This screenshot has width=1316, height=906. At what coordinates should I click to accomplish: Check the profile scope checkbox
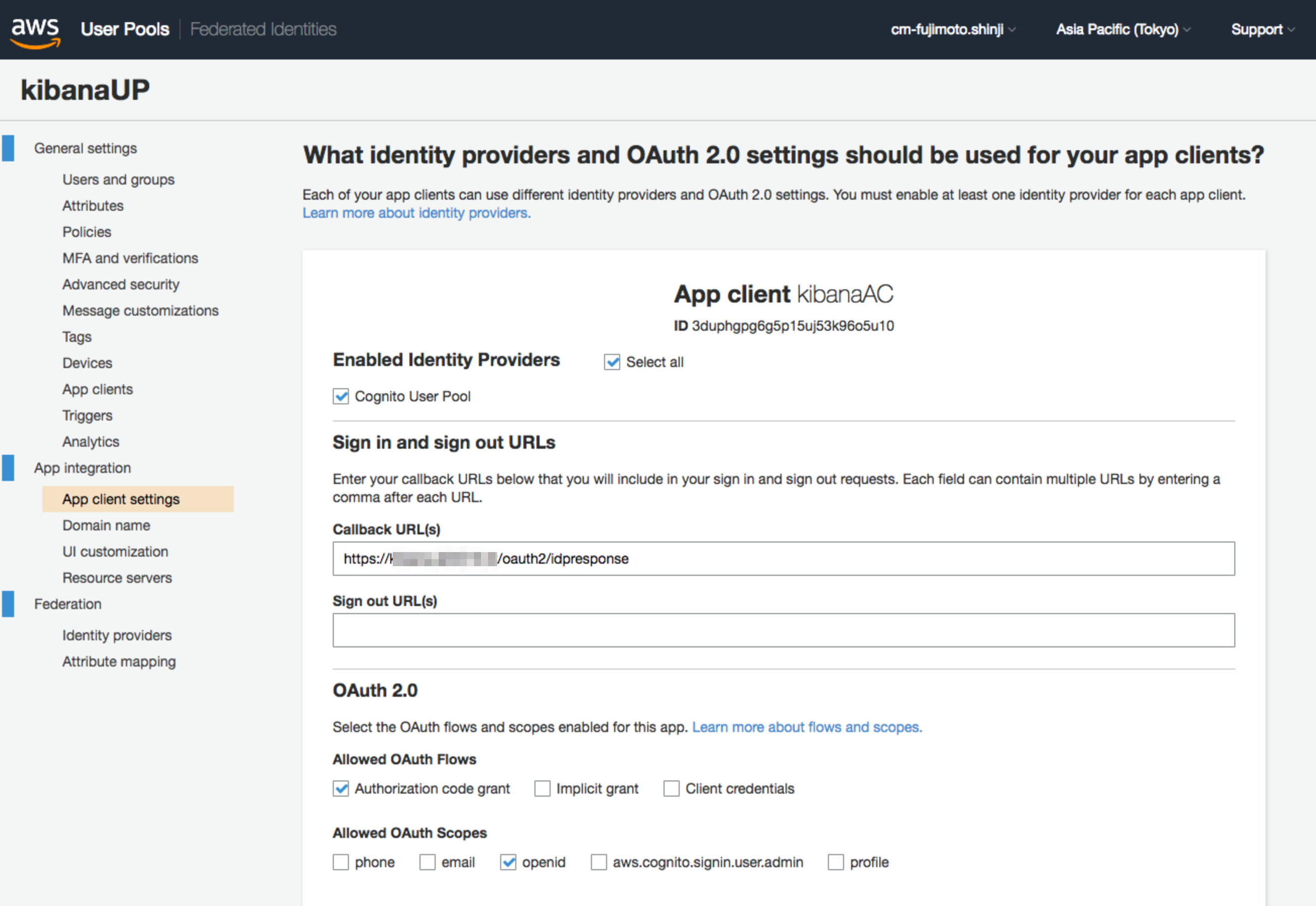tap(835, 862)
